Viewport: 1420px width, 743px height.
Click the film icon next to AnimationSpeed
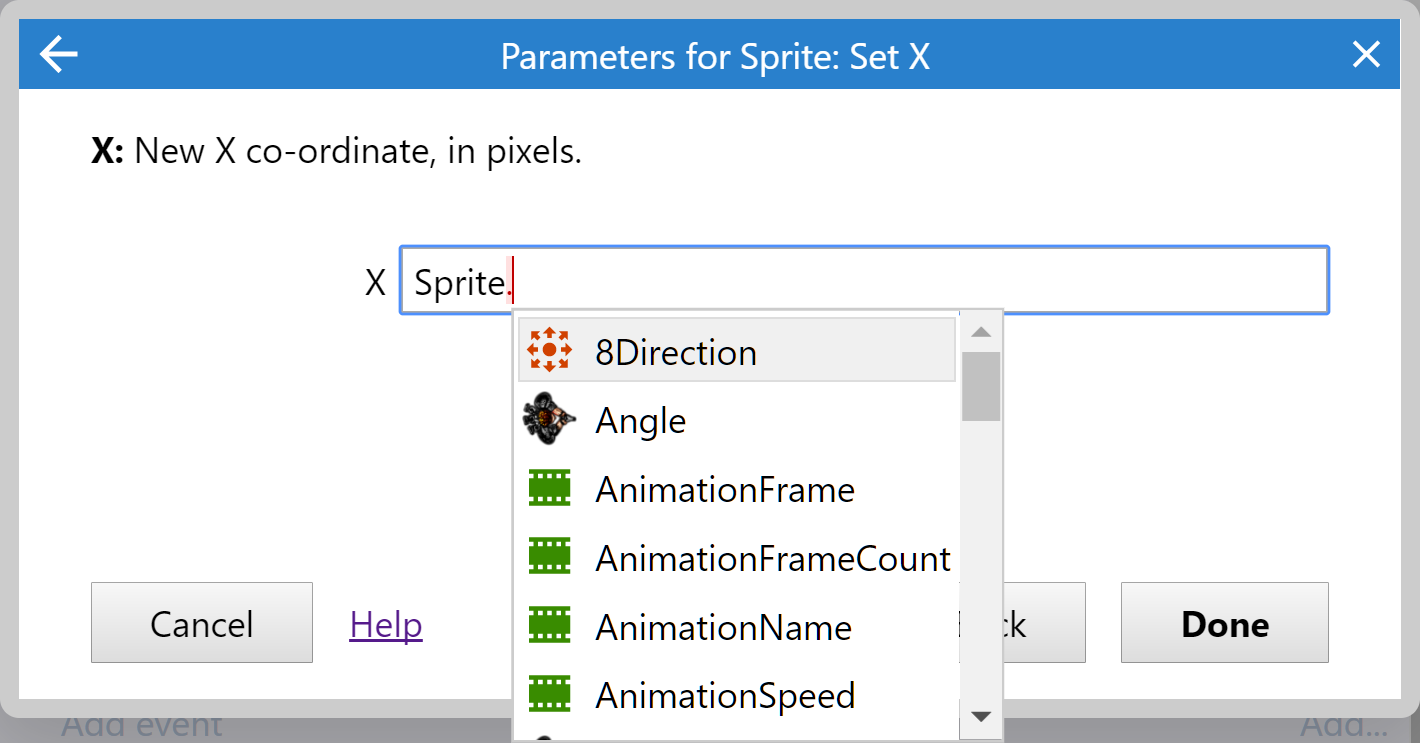[x=549, y=694]
